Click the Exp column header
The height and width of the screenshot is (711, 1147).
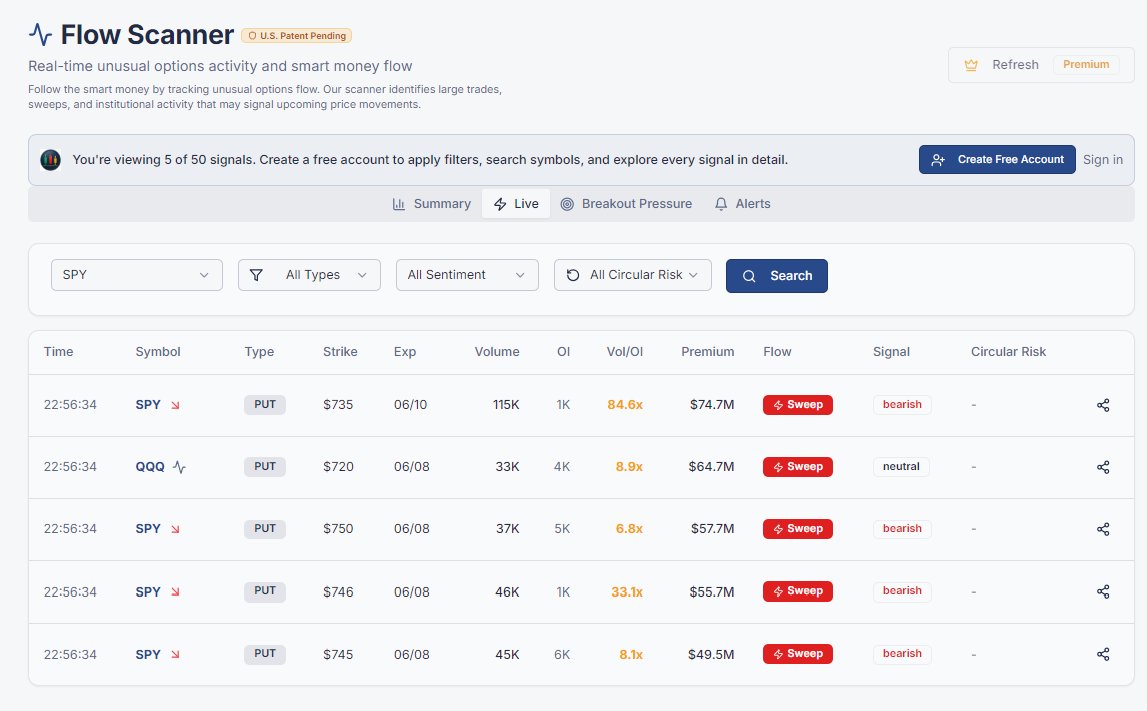(405, 352)
